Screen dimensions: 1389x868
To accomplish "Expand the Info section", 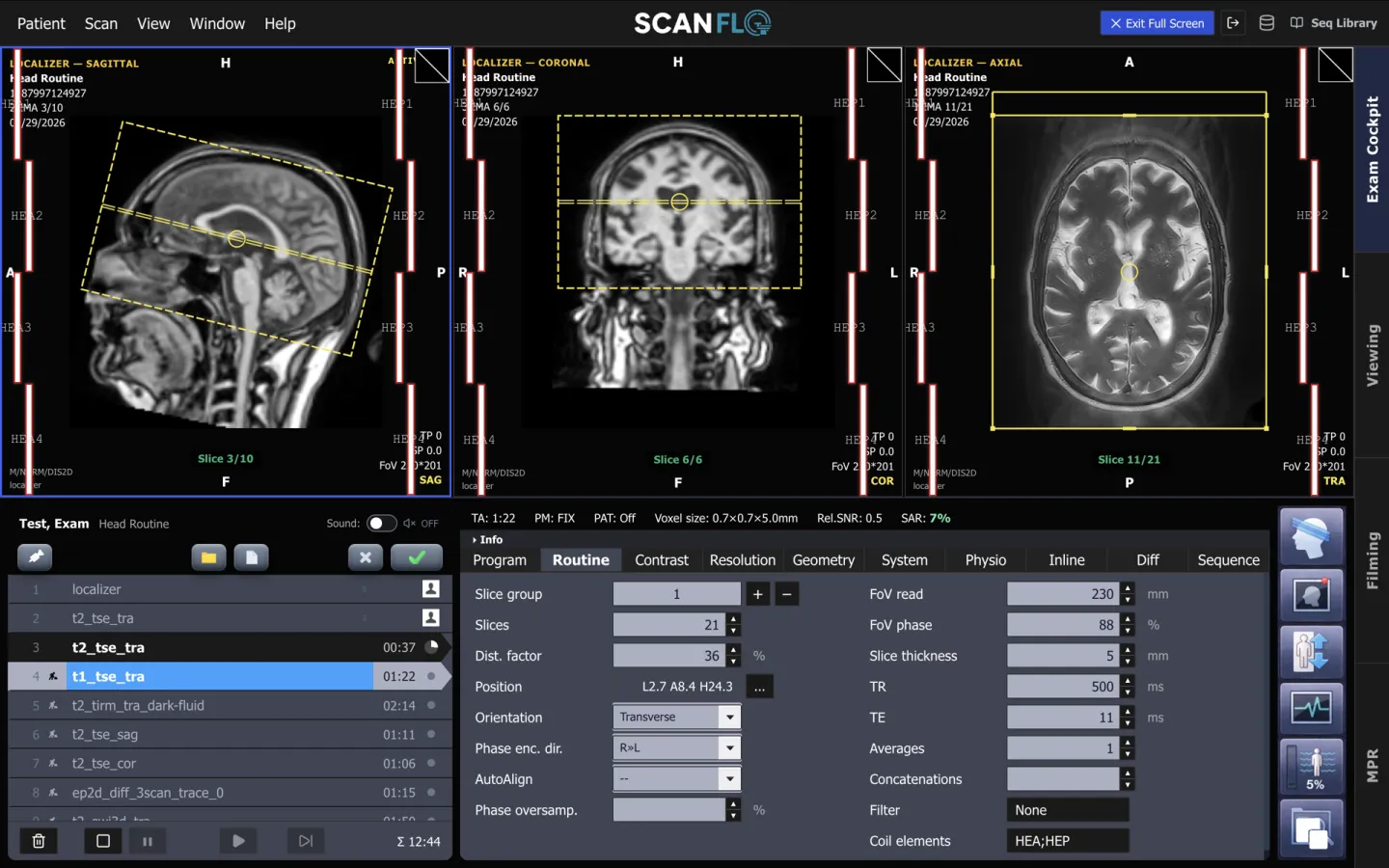I will [x=487, y=540].
